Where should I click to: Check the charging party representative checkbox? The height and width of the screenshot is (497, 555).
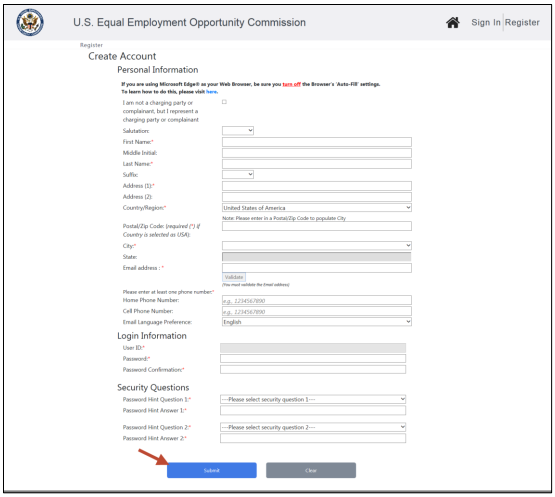(x=224, y=102)
